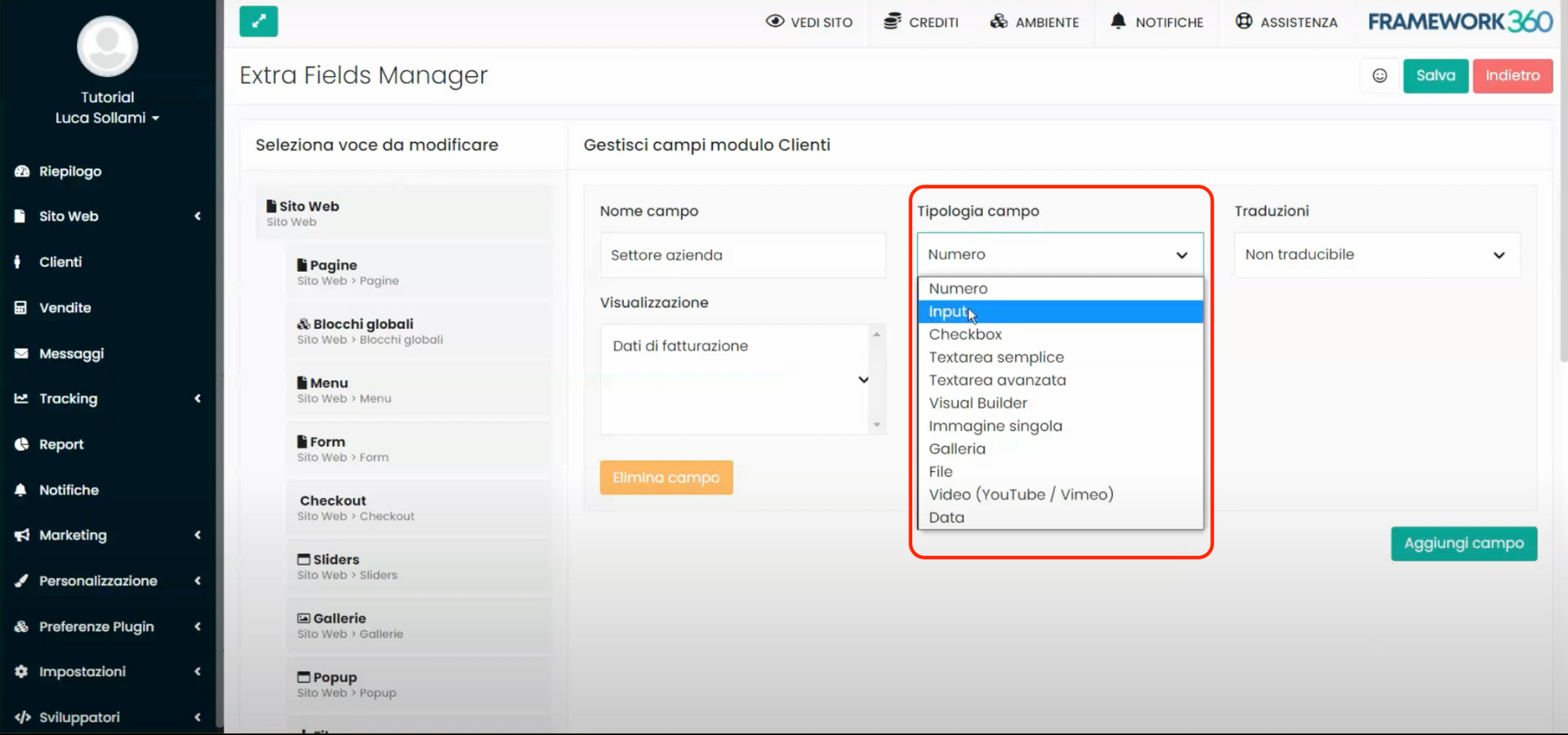Click the Elimina campo button

click(x=666, y=478)
